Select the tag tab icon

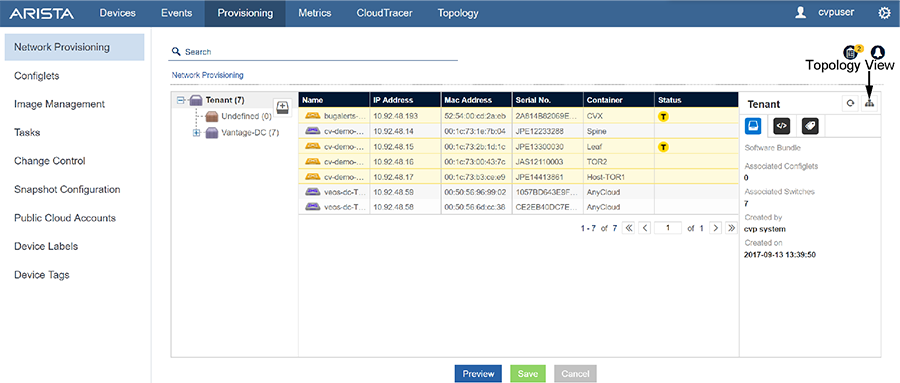(810, 126)
